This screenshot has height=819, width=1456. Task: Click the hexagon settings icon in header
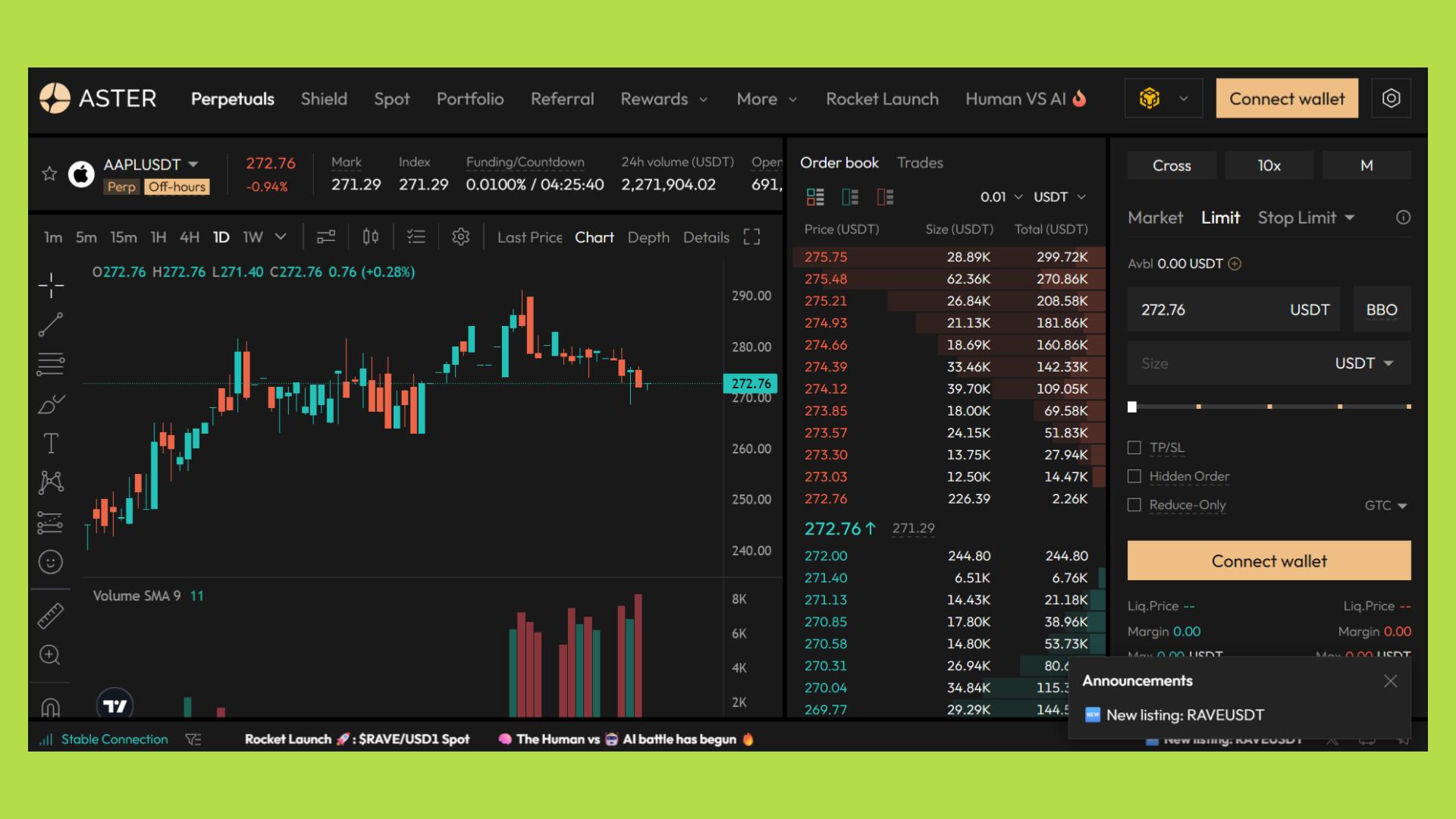point(1391,99)
